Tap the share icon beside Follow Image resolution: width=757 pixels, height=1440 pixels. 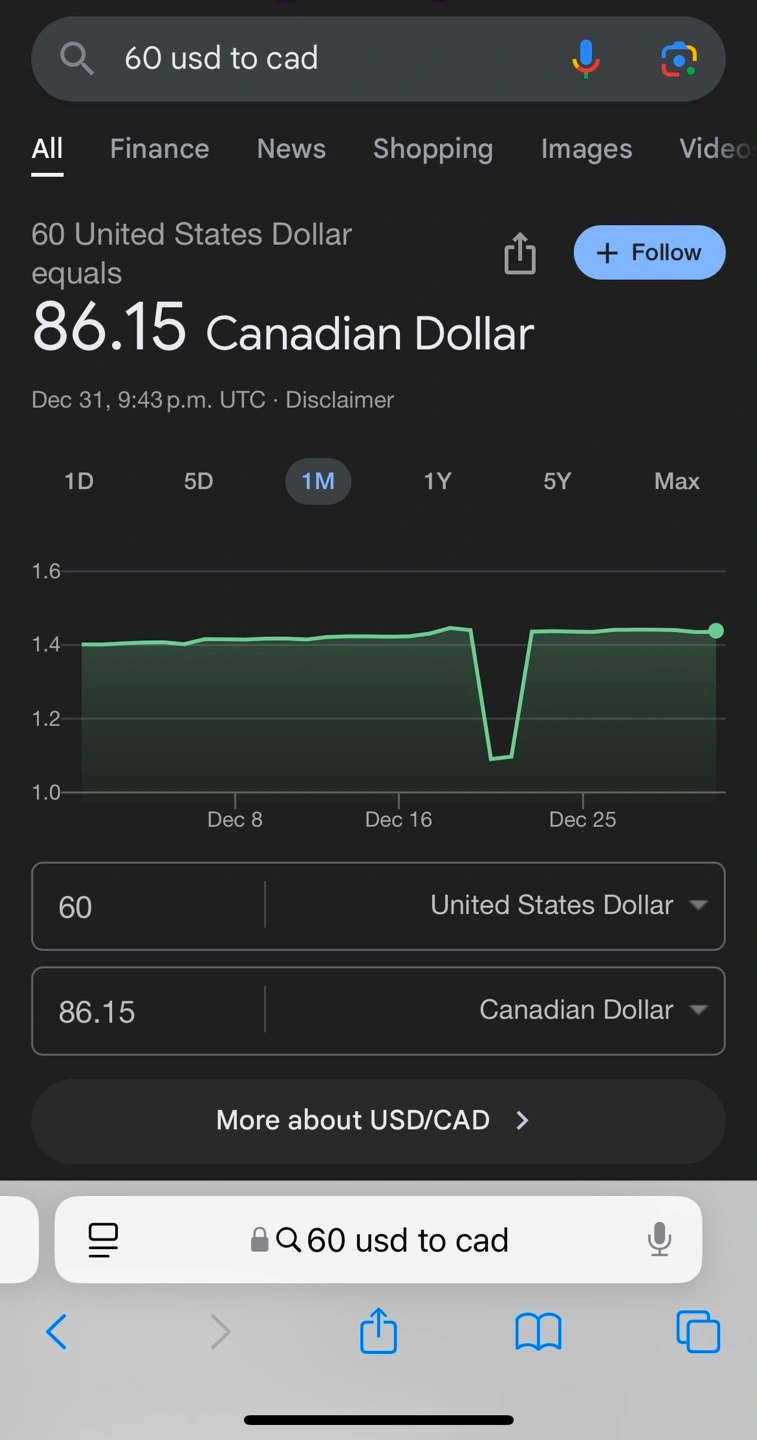[520, 253]
